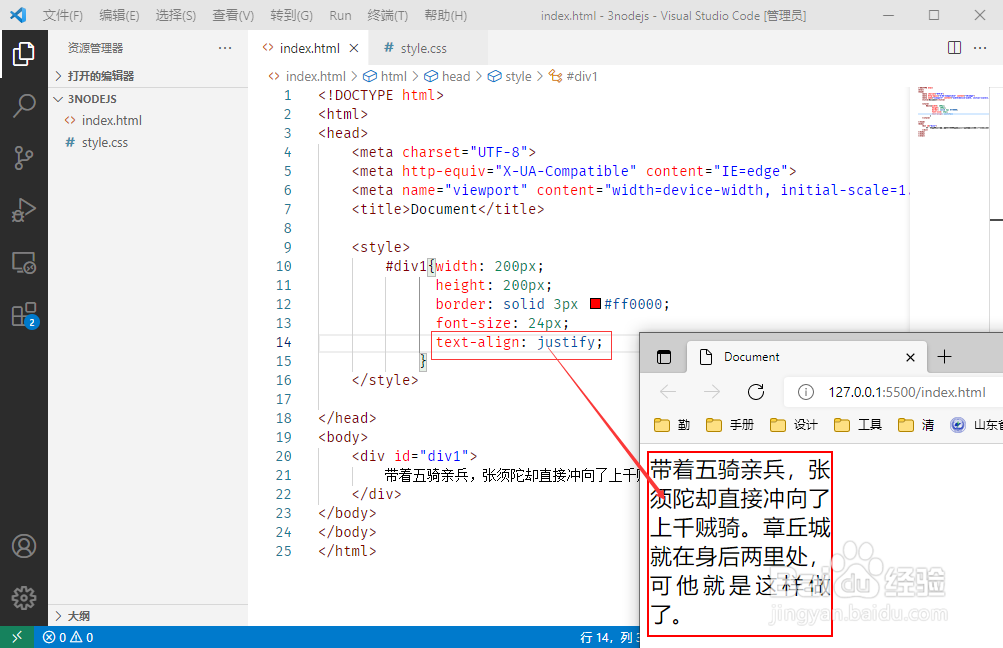The height and width of the screenshot is (648, 1003).
Task: Open the Search view in activity bar
Action: pos(24,106)
